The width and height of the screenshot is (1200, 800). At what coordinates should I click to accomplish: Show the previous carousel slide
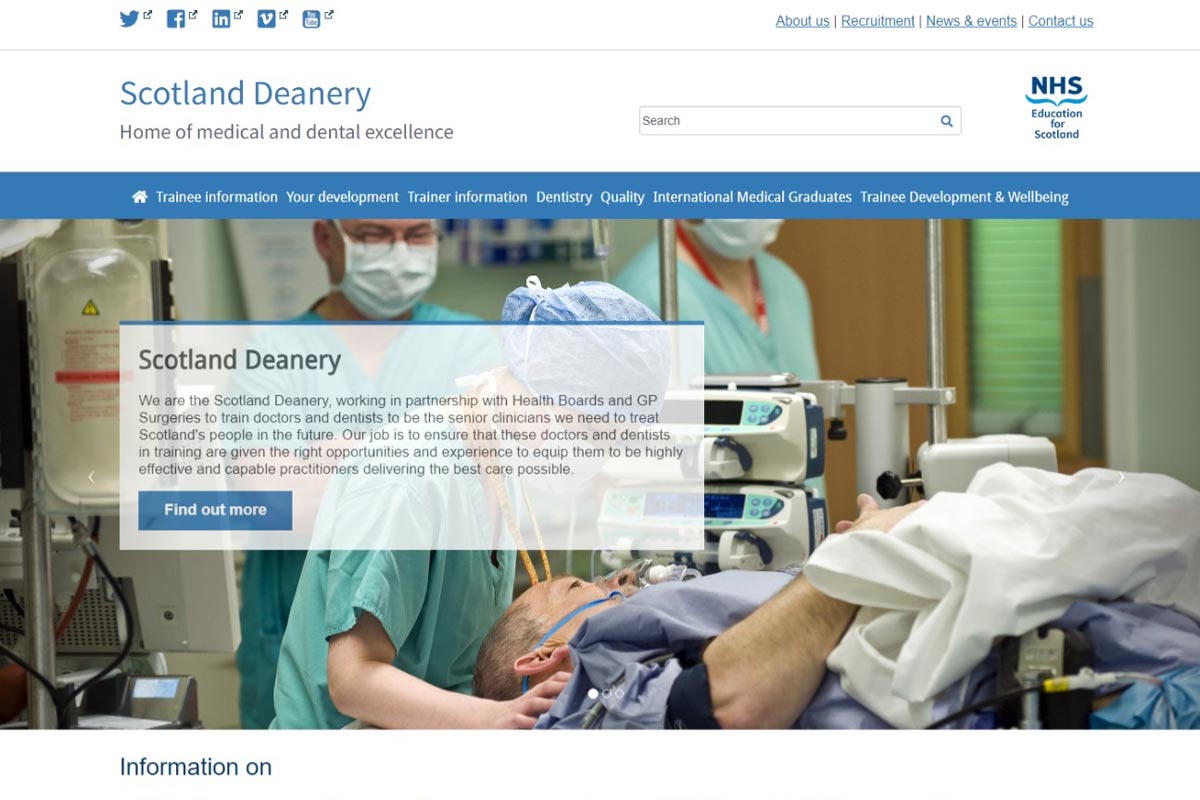tap(91, 477)
